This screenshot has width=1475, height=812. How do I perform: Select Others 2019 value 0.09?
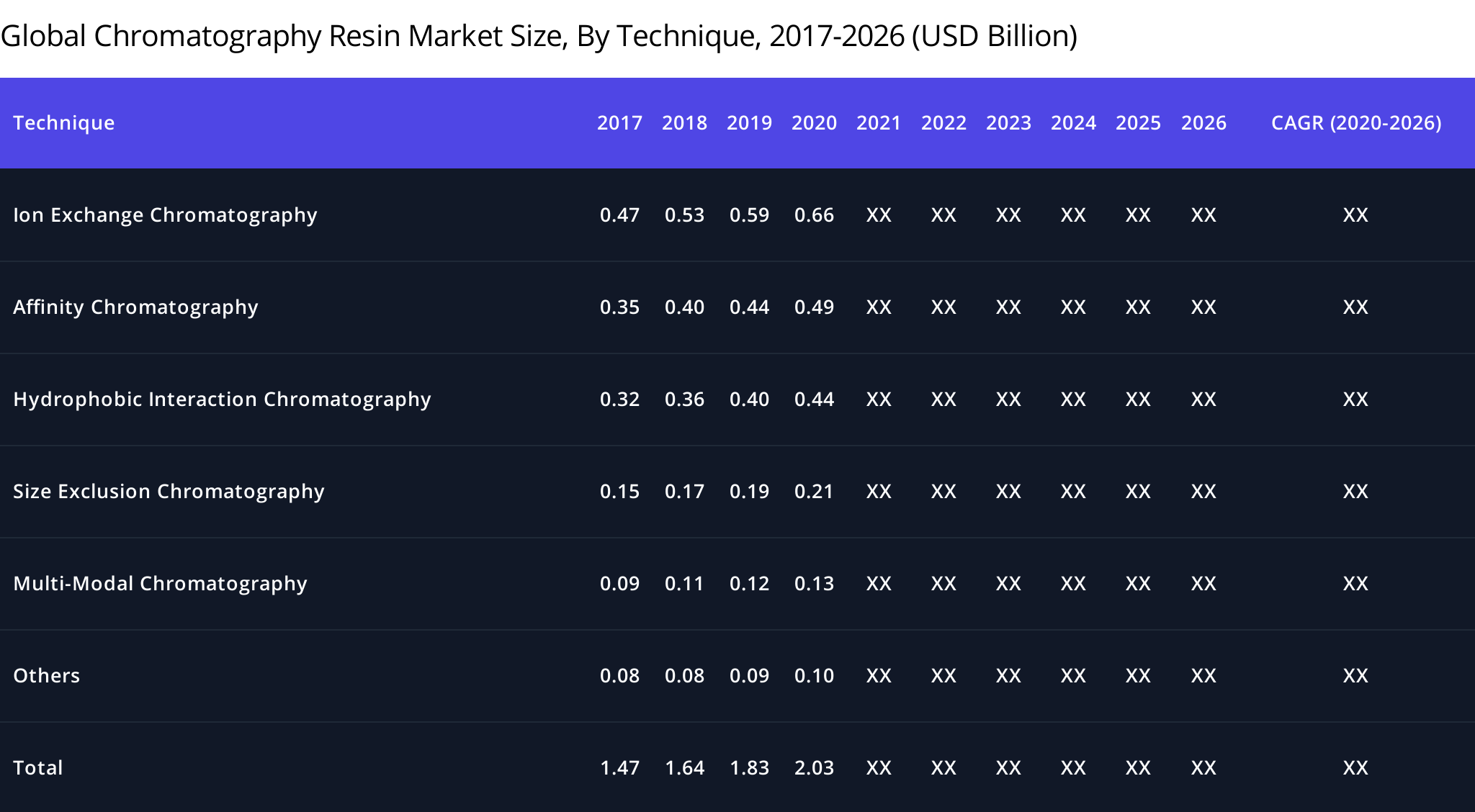(x=749, y=676)
